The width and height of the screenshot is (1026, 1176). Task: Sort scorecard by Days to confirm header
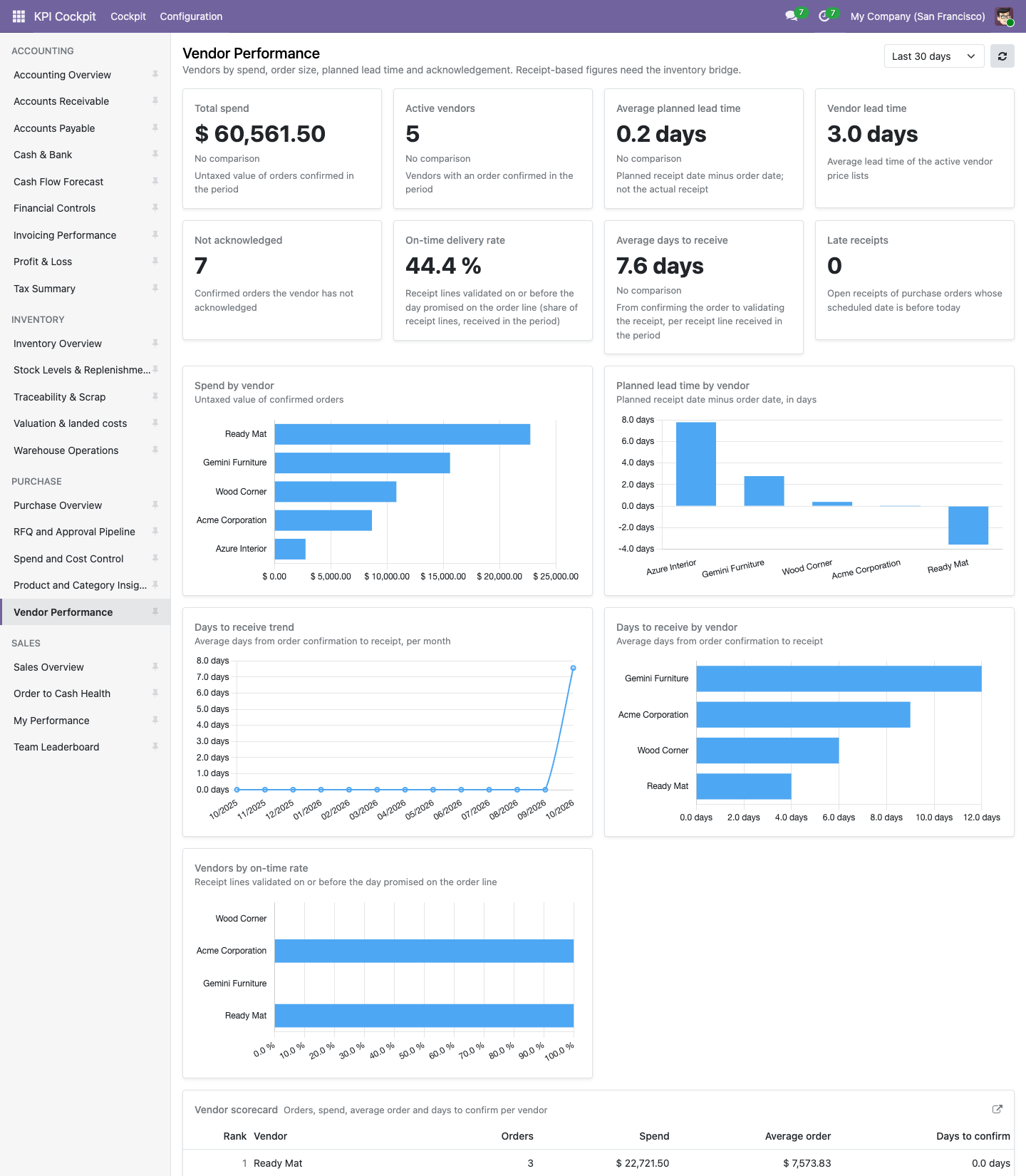pyautogui.click(x=973, y=1136)
